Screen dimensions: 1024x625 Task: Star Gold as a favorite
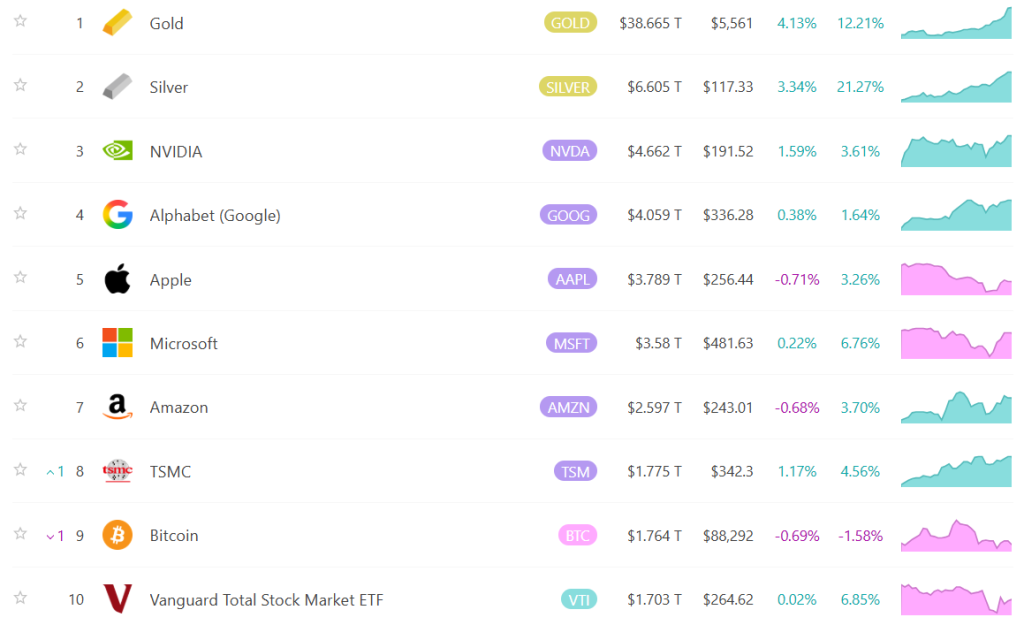click(x=20, y=22)
